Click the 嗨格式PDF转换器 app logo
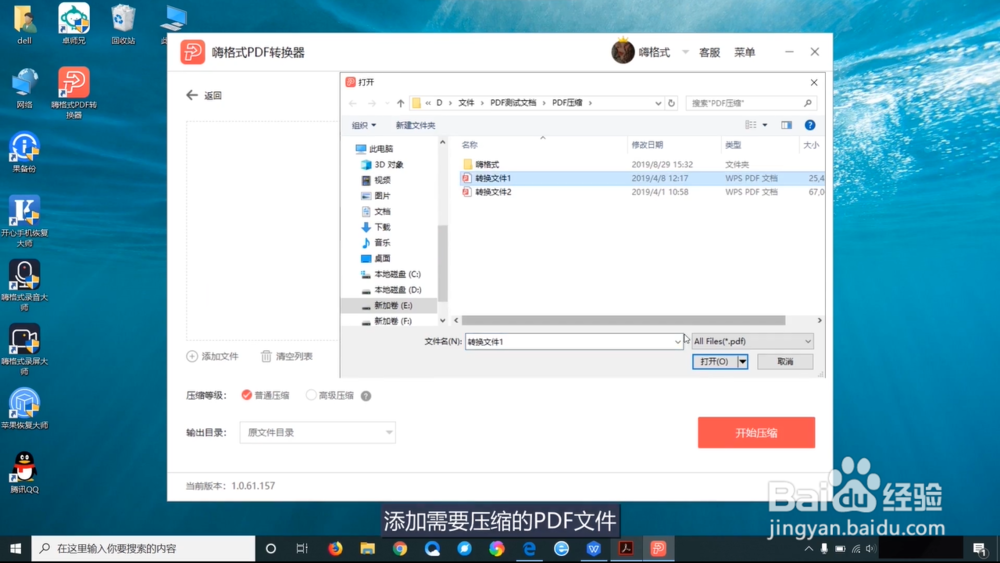1000x563 pixels. [193, 52]
